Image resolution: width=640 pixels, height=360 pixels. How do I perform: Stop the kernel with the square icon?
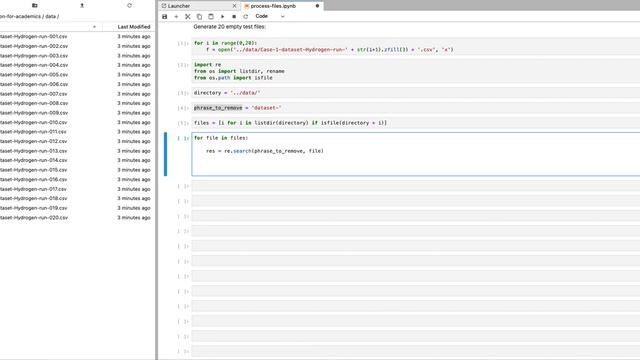[234, 17]
